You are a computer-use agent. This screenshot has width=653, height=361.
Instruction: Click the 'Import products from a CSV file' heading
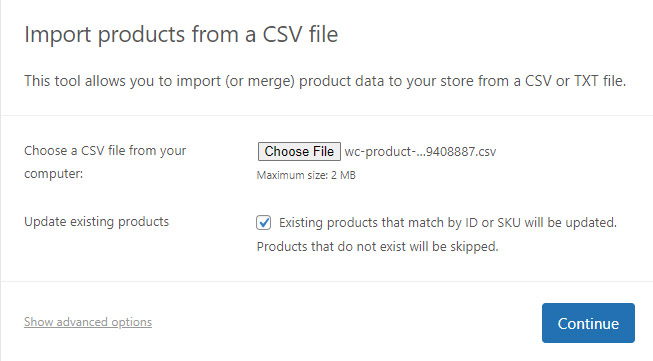tap(181, 34)
